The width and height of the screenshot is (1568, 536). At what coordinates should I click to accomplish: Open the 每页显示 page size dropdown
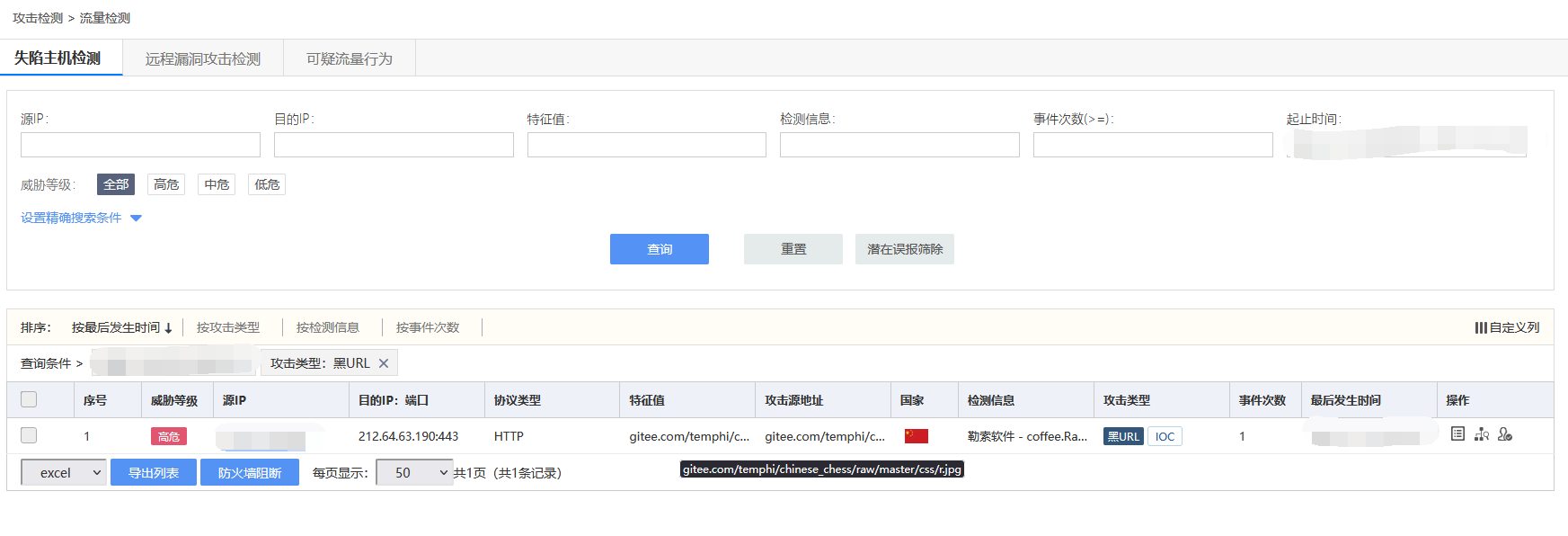click(x=413, y=472)
